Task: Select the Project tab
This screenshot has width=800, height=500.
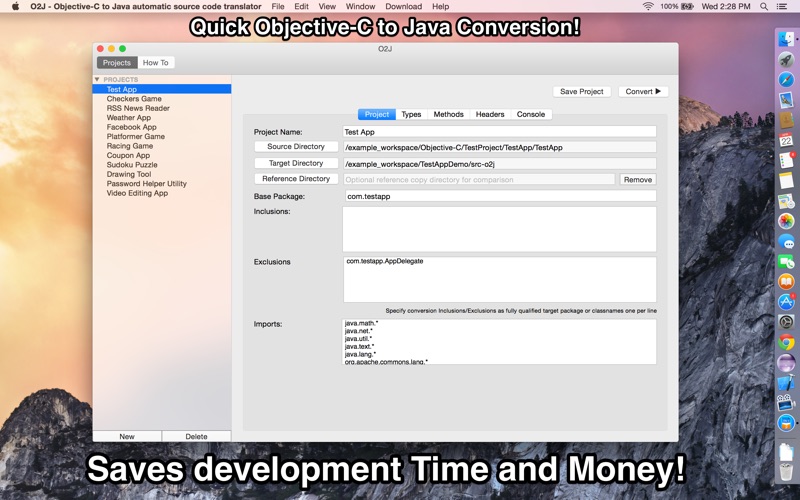Action: [x=377, y=114]
